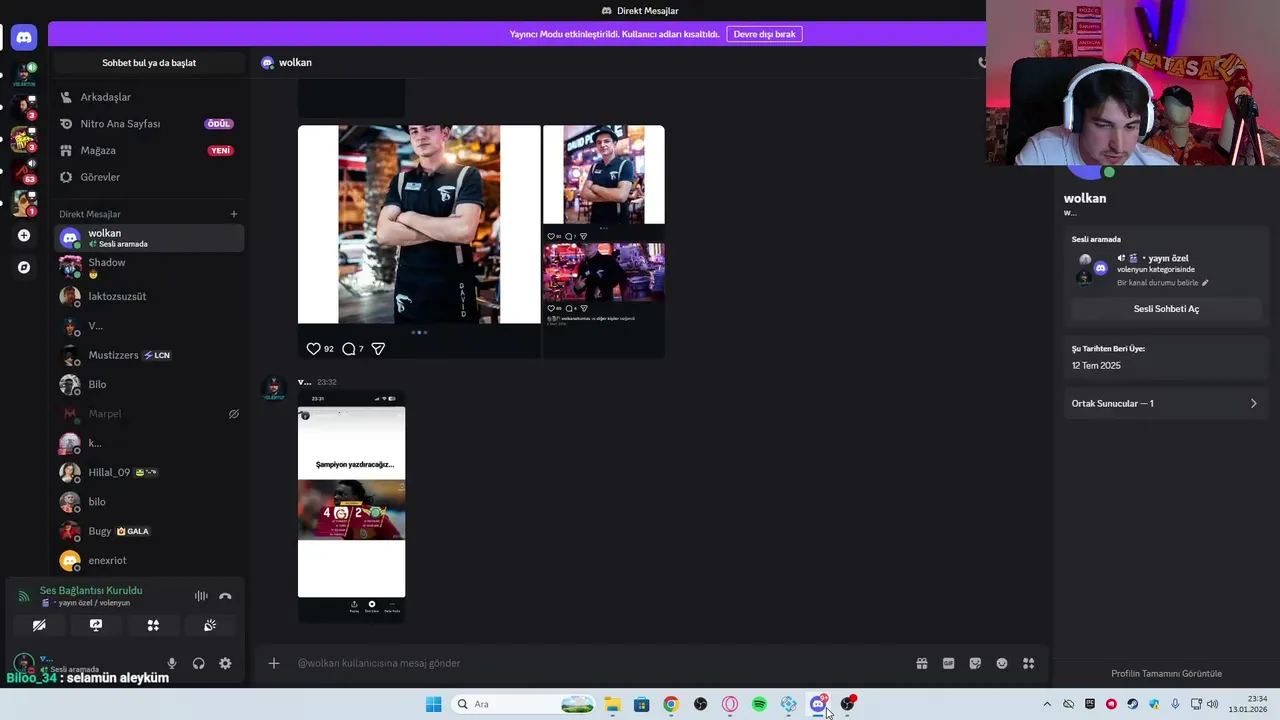1280x720 pixels.
Task: Toggle headphones deafen
Action: pyautogui.click(x=199, y=663)
